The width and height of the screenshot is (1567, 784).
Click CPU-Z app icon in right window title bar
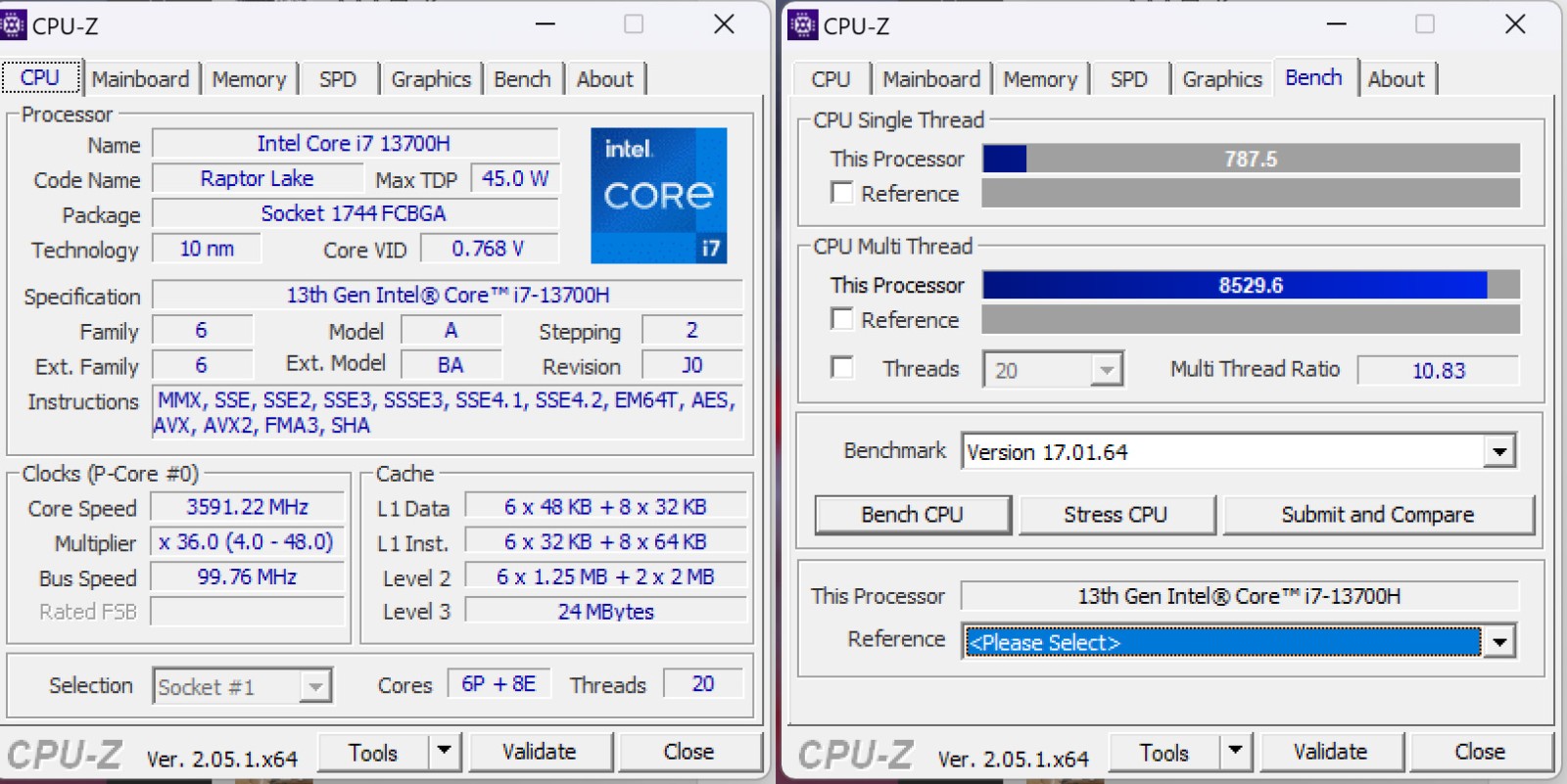802,24
